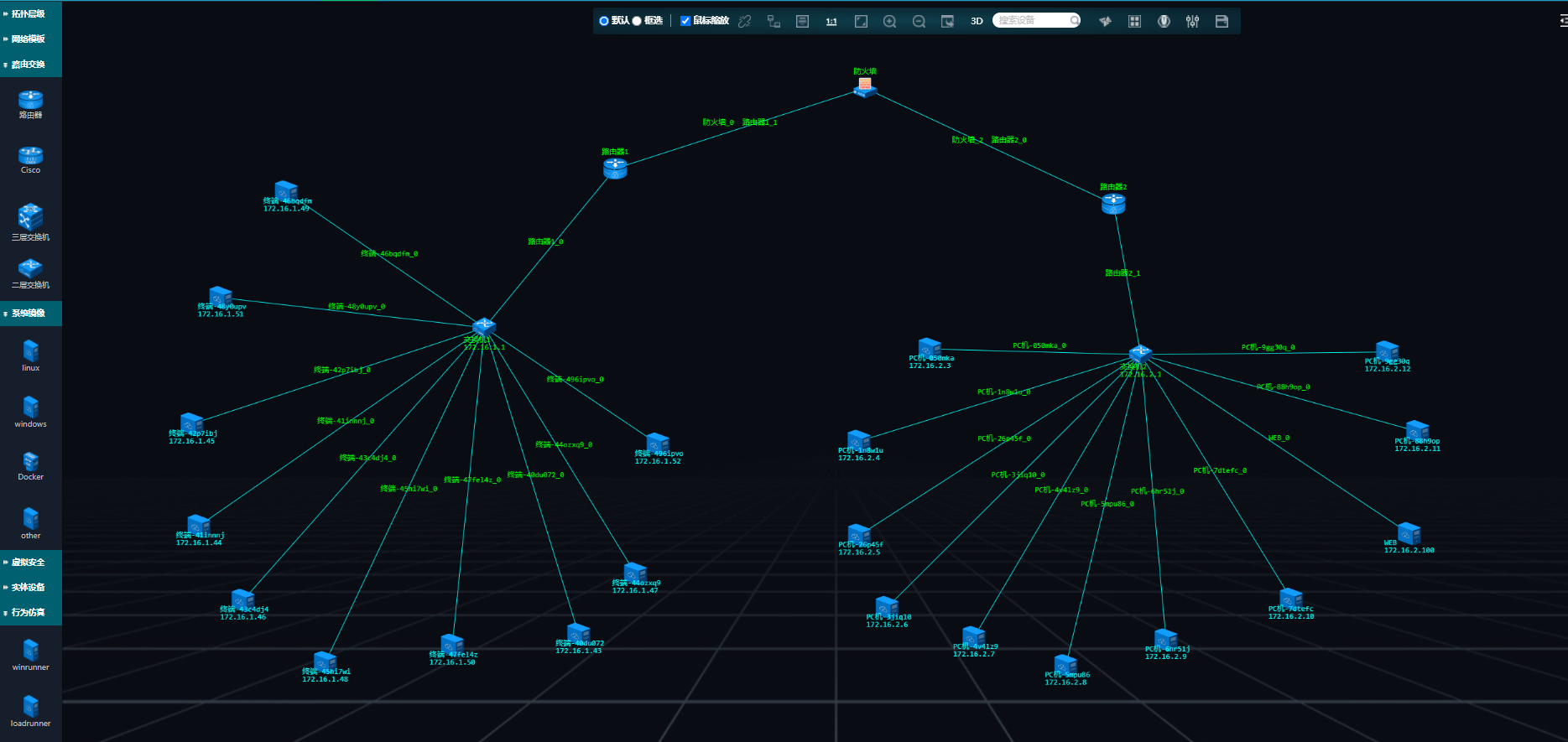The height and width of the screenshot is (742, 1568).
Task: Click in the 搜索设备 search field
Action: pos(1031,20)
